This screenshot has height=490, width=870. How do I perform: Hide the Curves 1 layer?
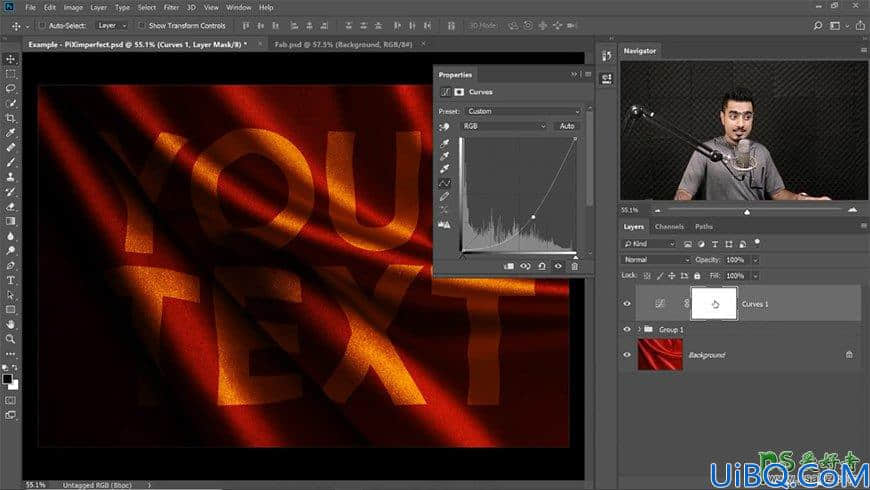(x=627, y=304)
